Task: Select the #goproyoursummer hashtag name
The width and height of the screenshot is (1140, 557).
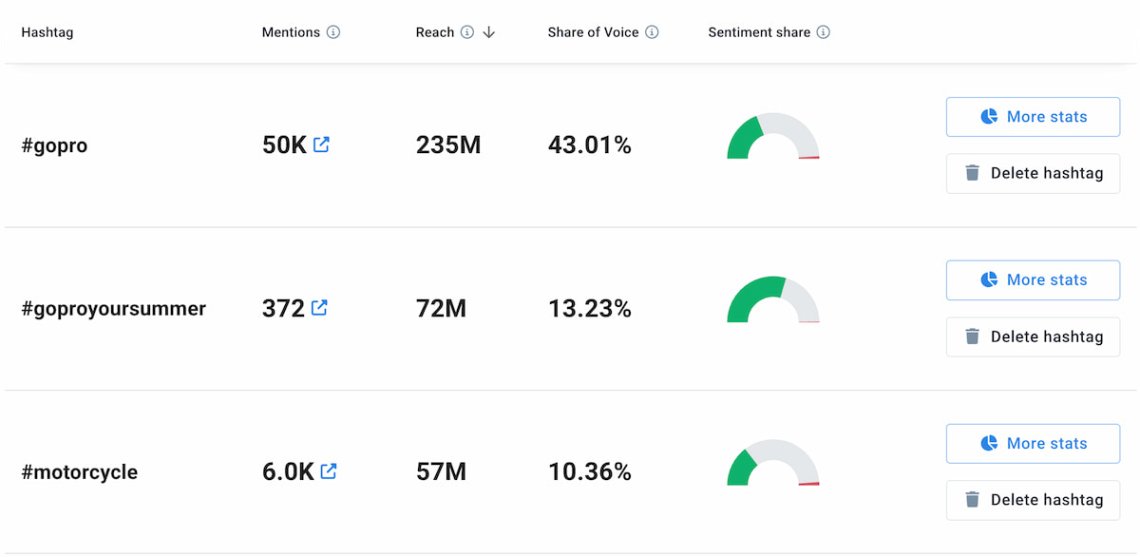Action: [x=114, y=309]
